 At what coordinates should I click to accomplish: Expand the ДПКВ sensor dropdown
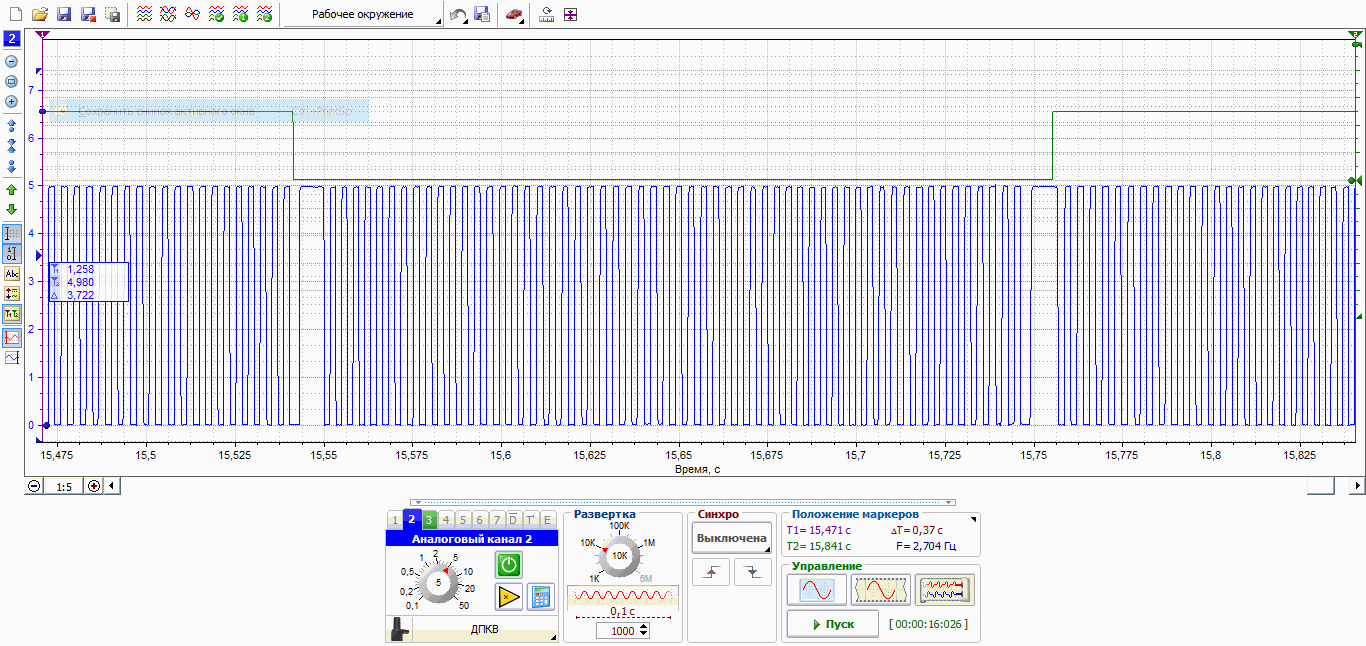pyautogui.click(x=485, y=631)
